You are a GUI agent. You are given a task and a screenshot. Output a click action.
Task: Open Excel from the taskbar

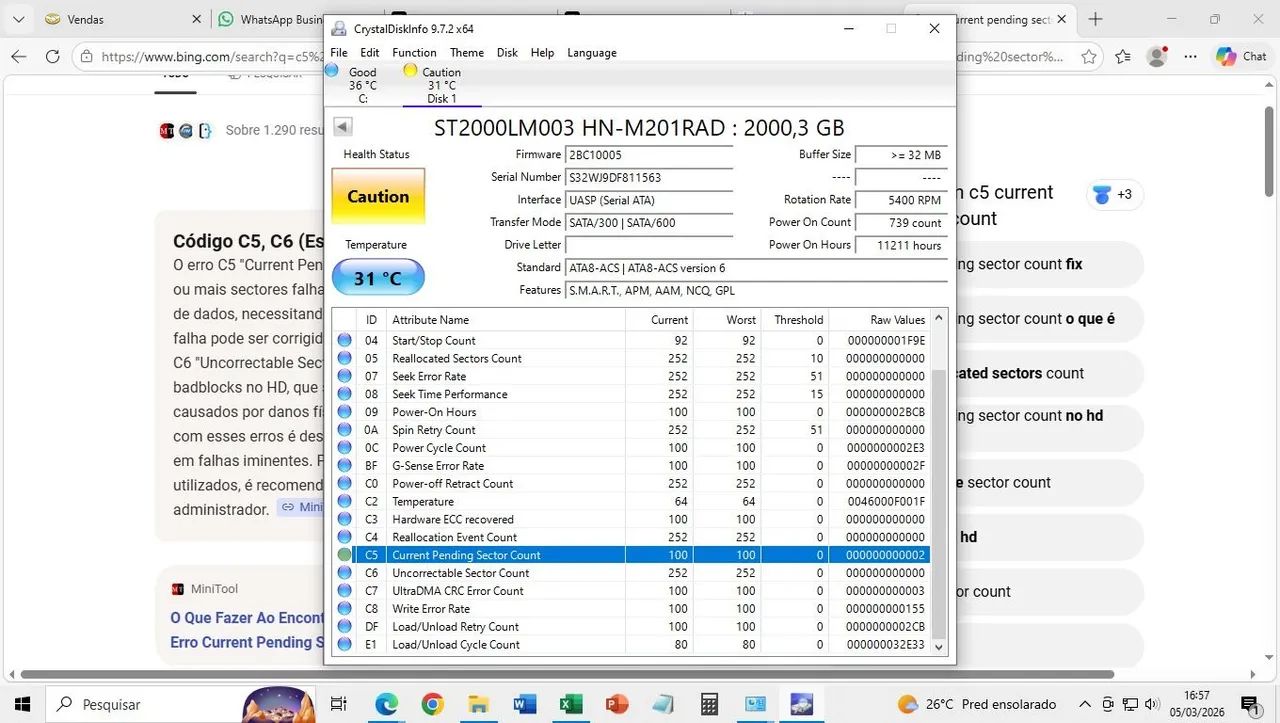570,704
